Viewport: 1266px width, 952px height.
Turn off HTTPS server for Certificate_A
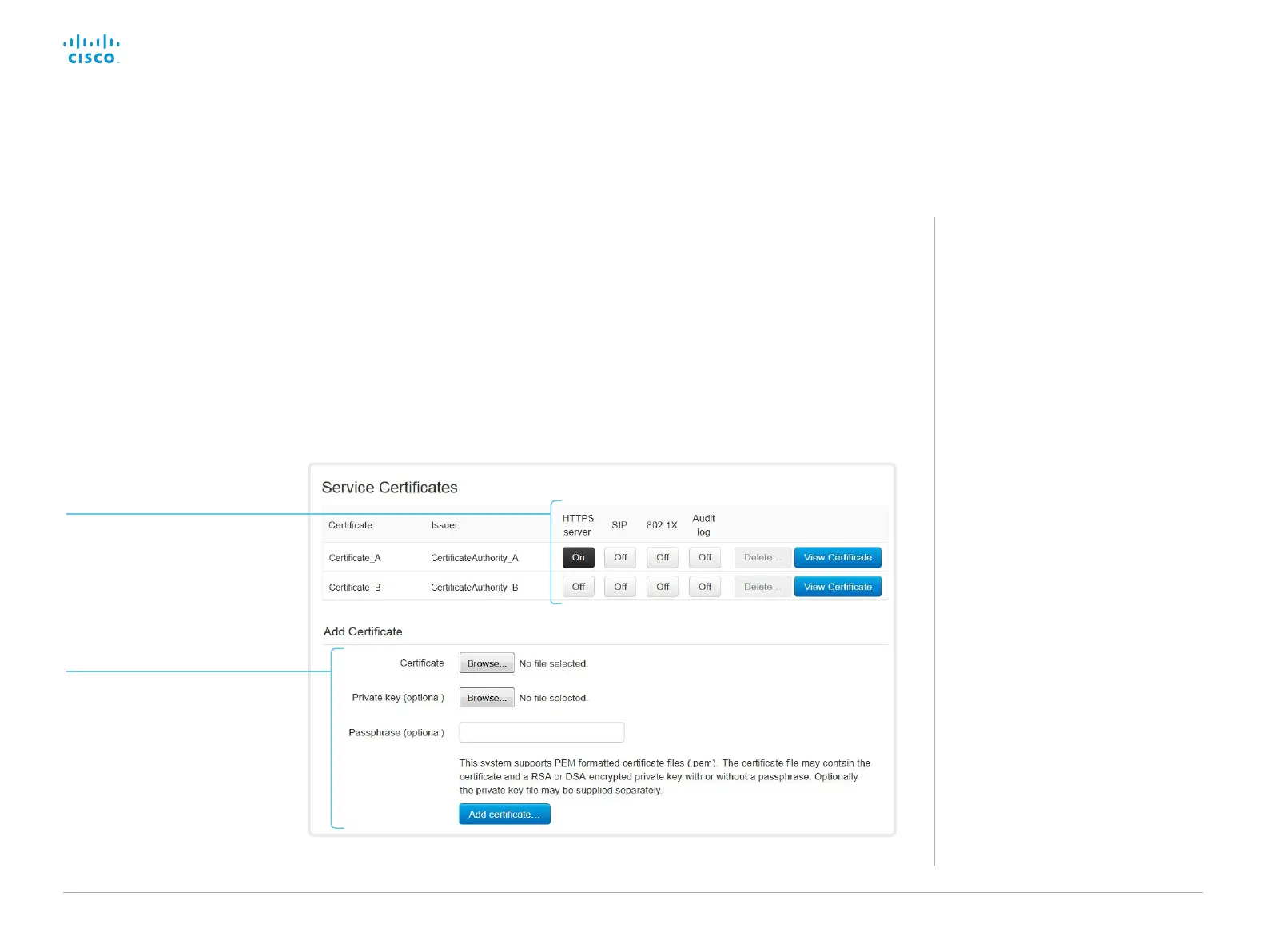(x=579, y=557)
